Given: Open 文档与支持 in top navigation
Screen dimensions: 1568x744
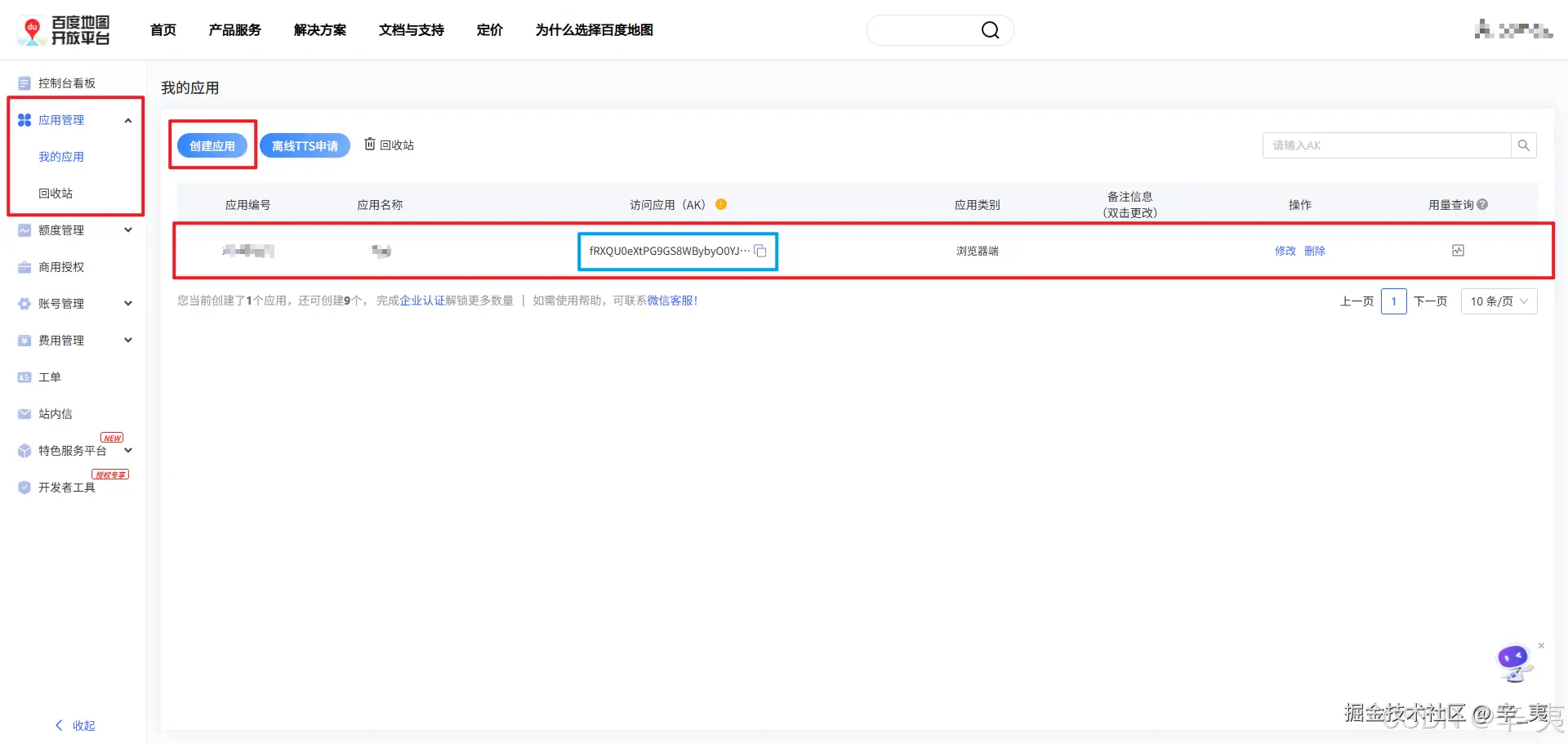Looking at the screenshot, I should pos(412,30).
